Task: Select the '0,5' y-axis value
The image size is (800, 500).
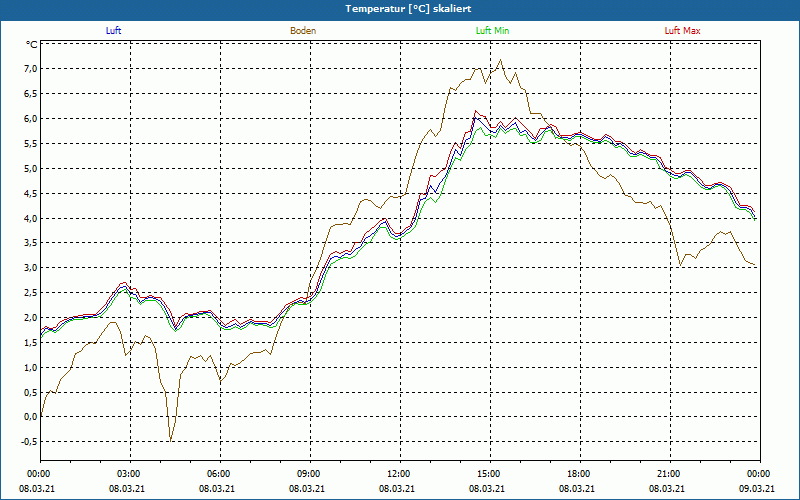Action: (31, 392)
